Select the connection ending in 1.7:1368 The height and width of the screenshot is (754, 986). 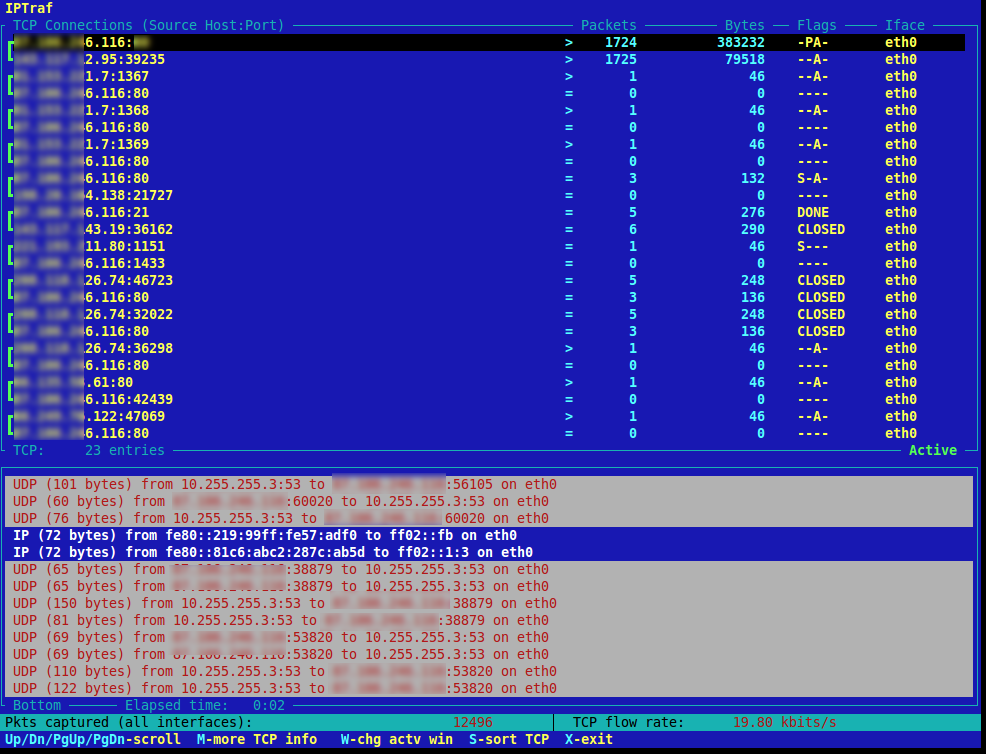[x=489, y=110]
